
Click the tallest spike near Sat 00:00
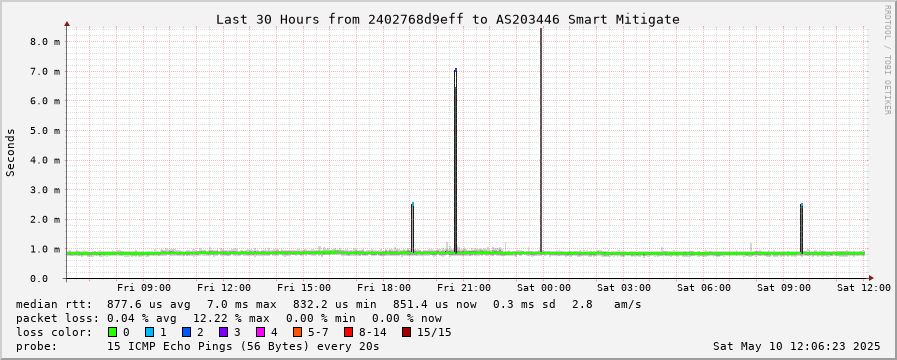click(541, 140)
